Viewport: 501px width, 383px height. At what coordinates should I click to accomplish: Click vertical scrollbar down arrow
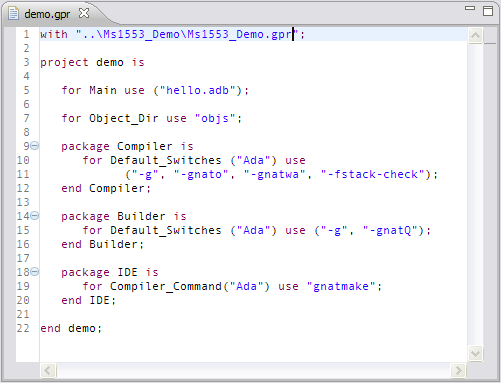pyautogui.click(x=475, y=353)
